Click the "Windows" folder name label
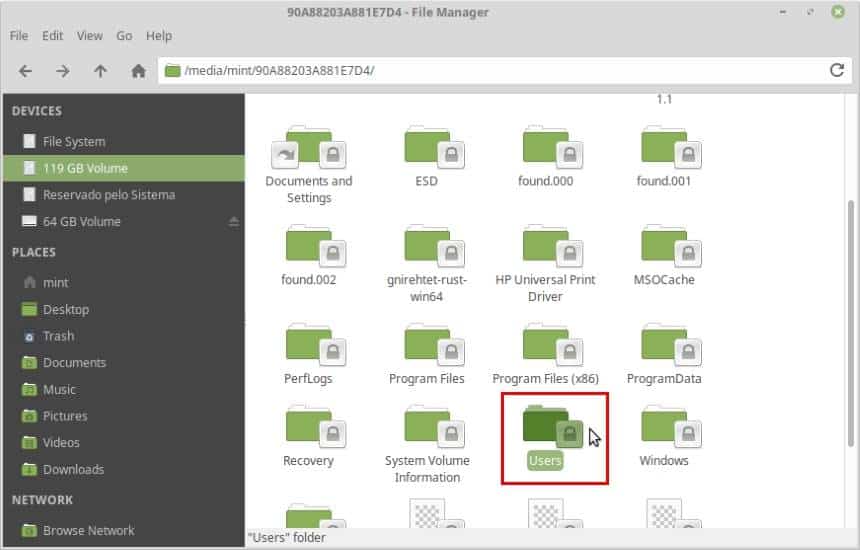860x550 pixels. [664, 461]
